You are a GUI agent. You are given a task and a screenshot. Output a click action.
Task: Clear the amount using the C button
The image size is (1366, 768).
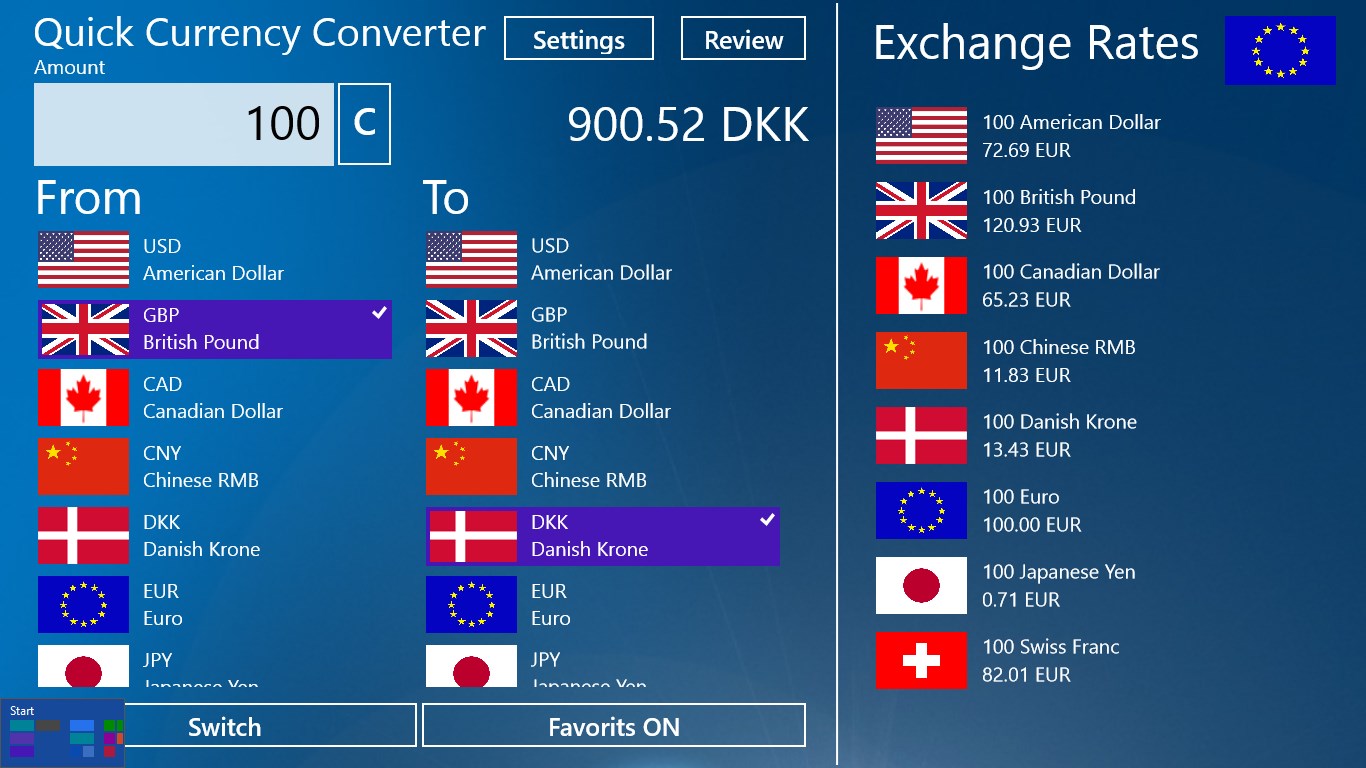tap(364, 124)
